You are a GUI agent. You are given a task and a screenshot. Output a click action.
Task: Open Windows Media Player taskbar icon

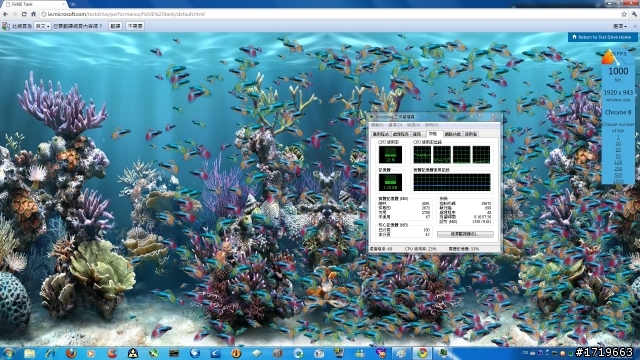91,353
